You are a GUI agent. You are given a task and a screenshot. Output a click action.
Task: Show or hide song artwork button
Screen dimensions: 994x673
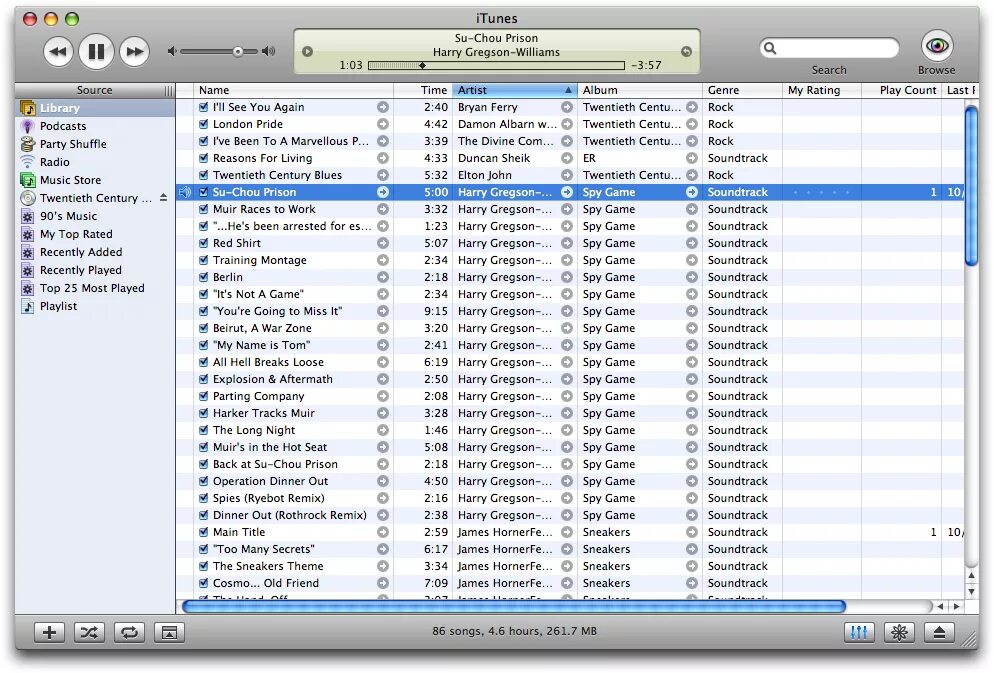pos(169,632)
